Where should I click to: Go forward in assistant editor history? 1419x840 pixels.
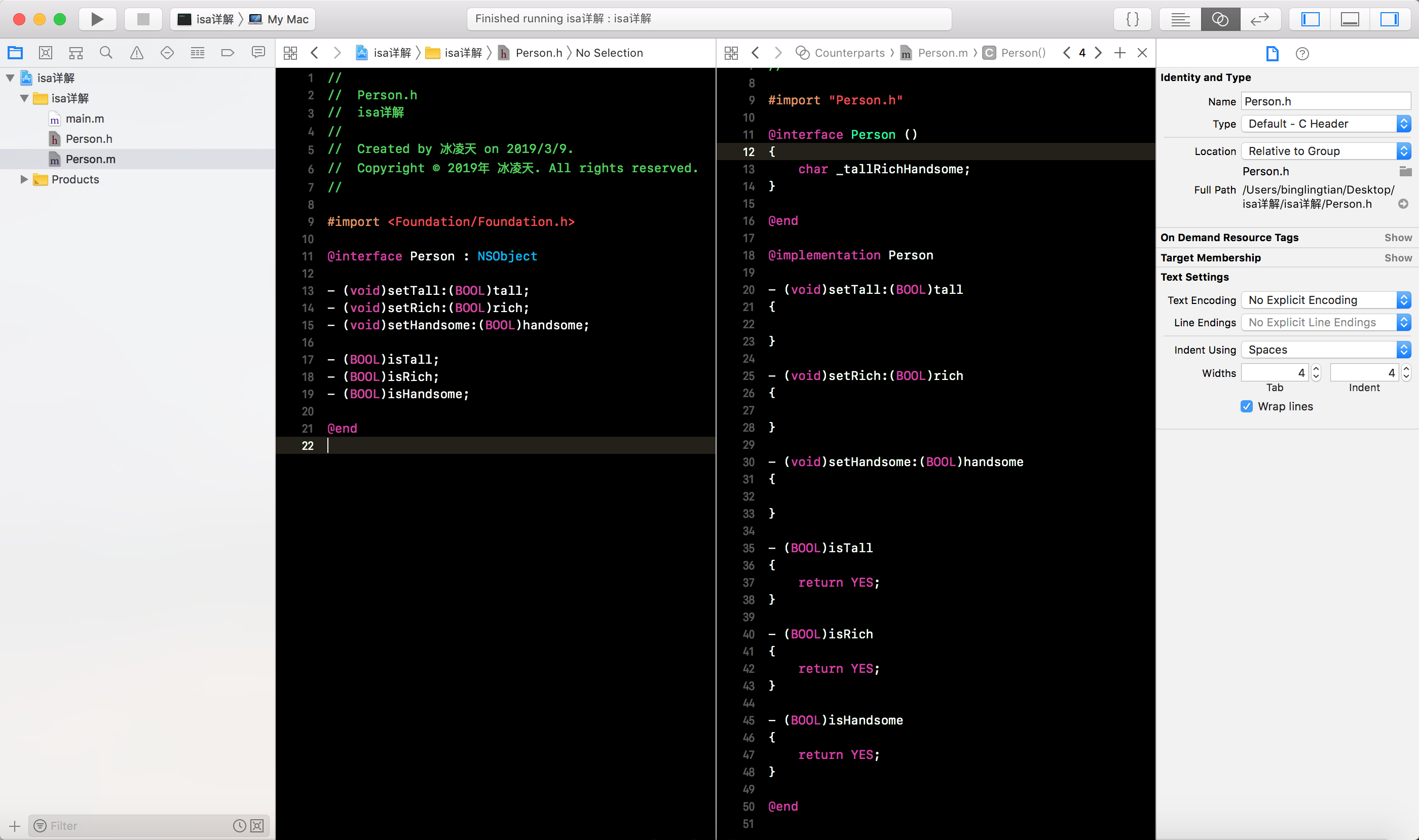[x=778, y=53]
